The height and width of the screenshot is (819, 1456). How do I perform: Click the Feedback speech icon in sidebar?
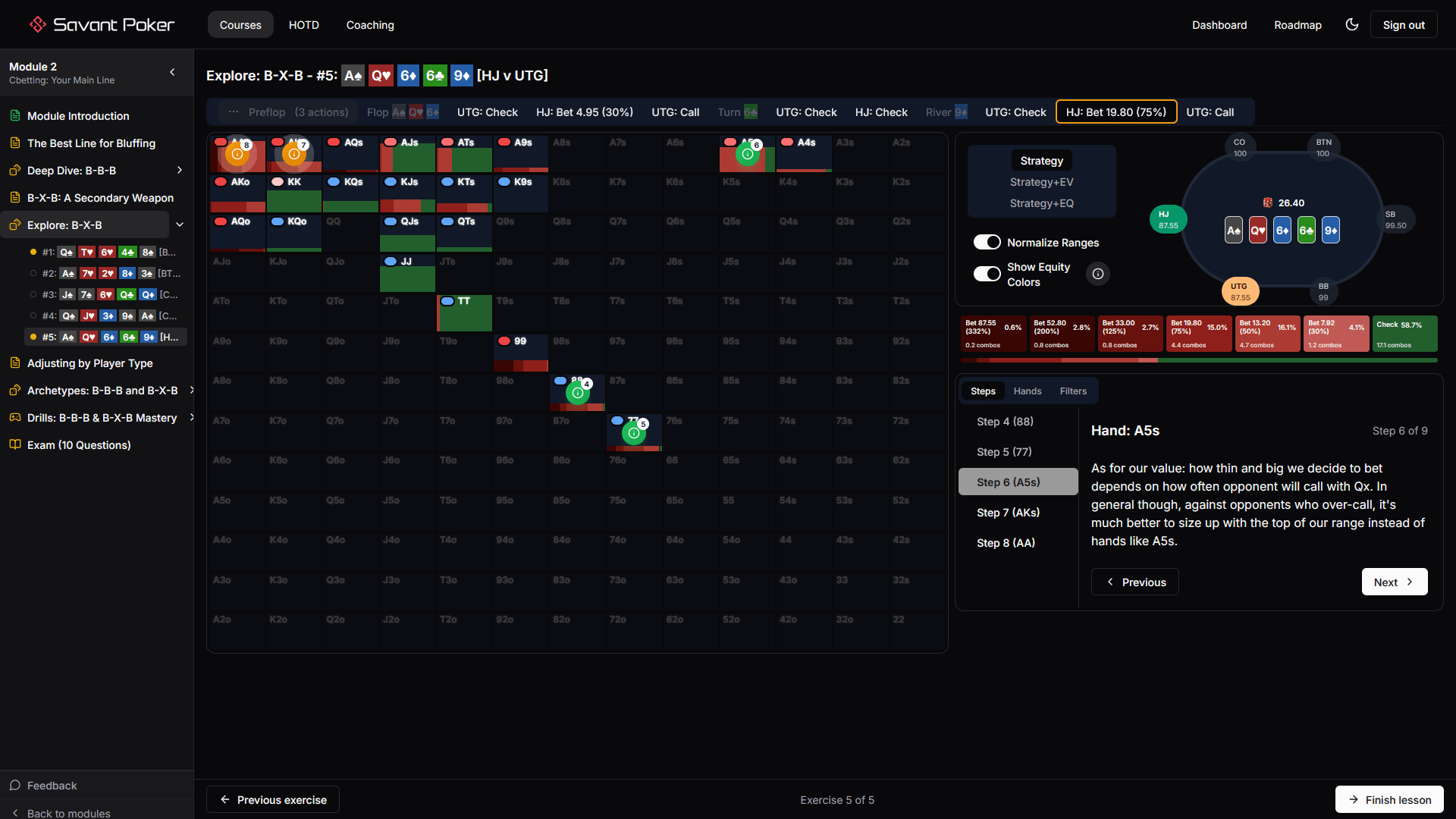[16, 785]
